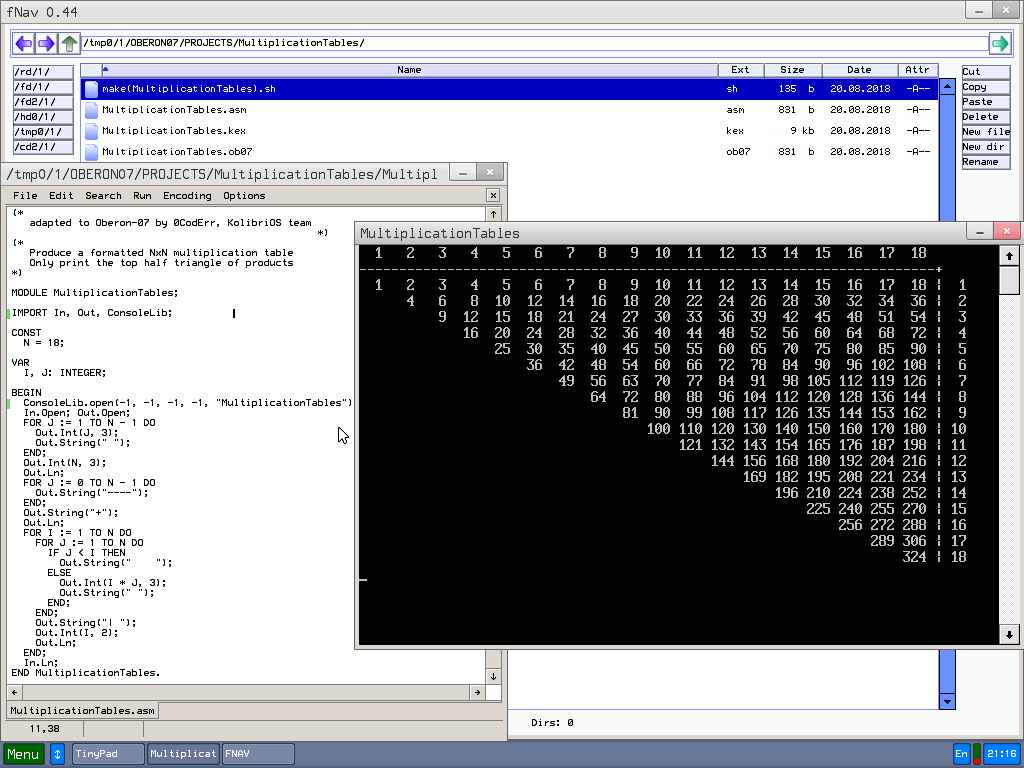Go up one directory level
1024x768 pixels.
coord(69,43)
